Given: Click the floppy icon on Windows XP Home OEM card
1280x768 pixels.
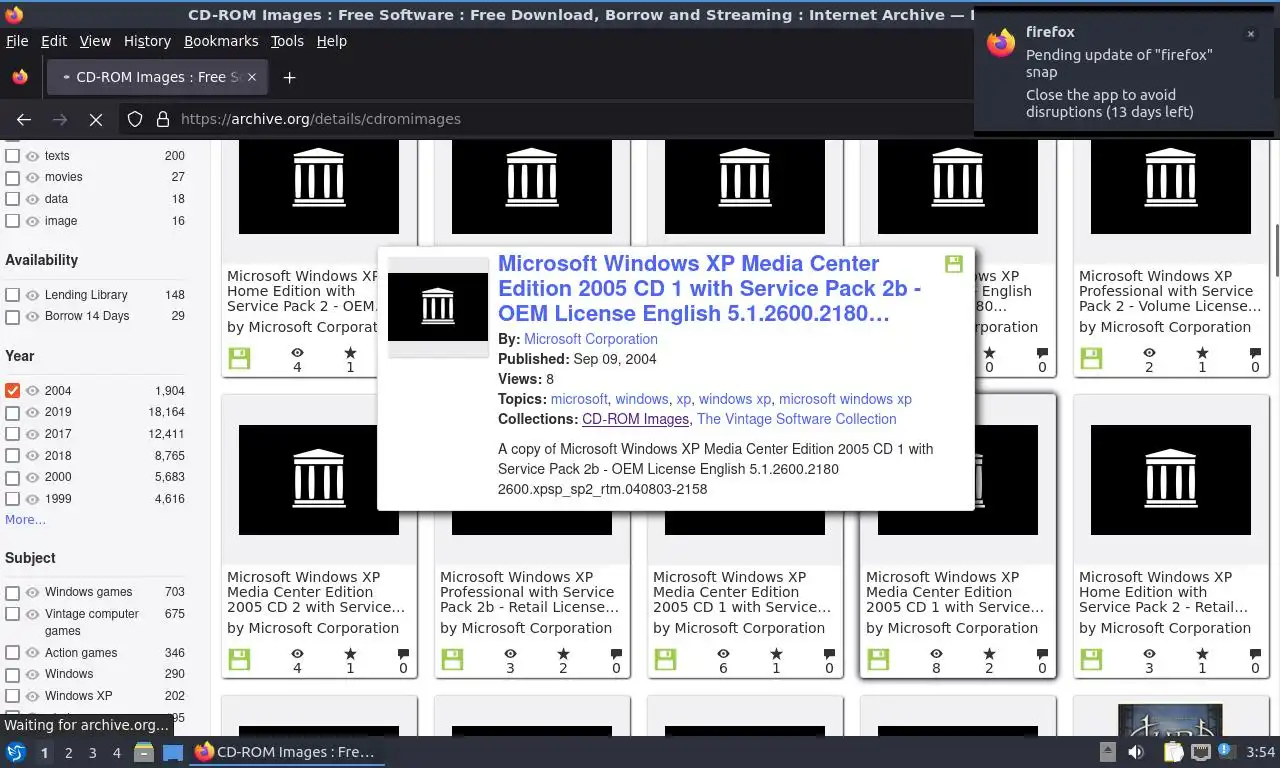Looking at the screenshot, I should [x=239, y=358].
